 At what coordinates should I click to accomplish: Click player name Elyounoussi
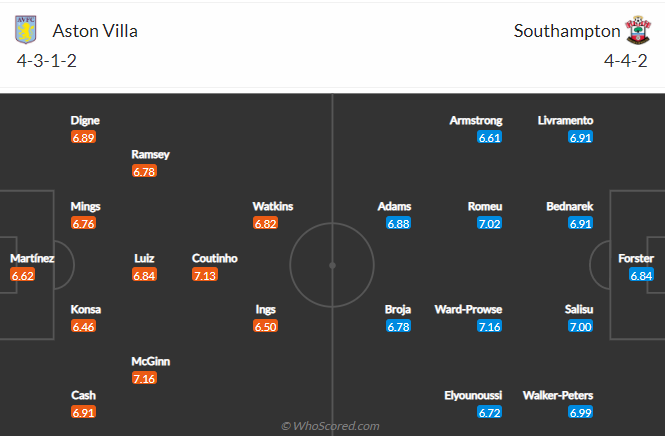[473, 396]
